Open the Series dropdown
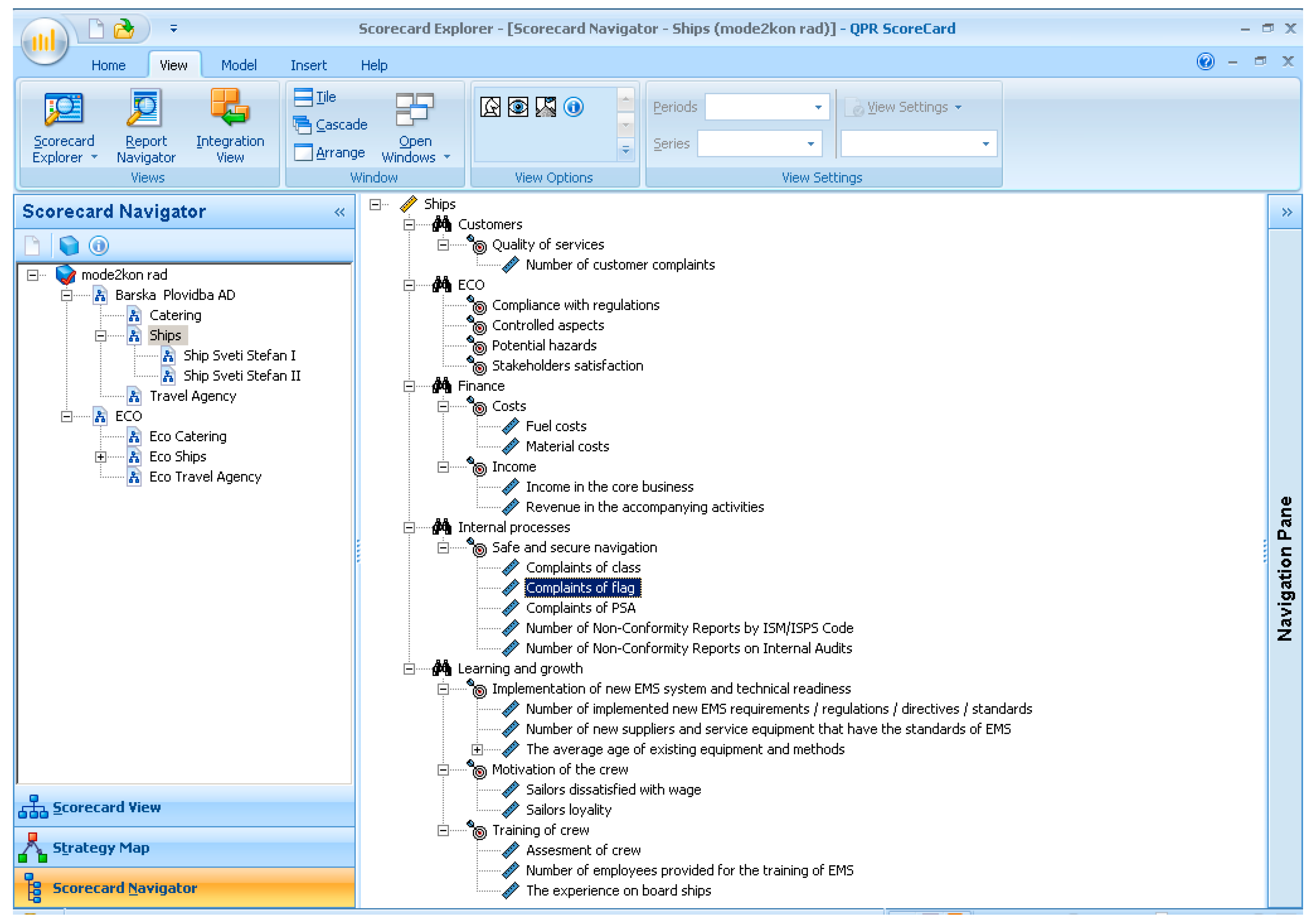This screenshot has height=923, width=1316. [x=810, y=144]
